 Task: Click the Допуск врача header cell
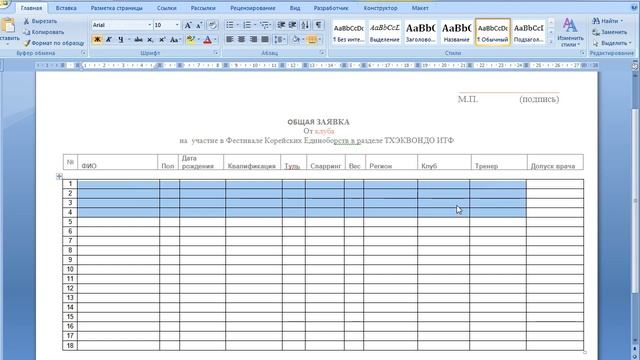point(555,162)
